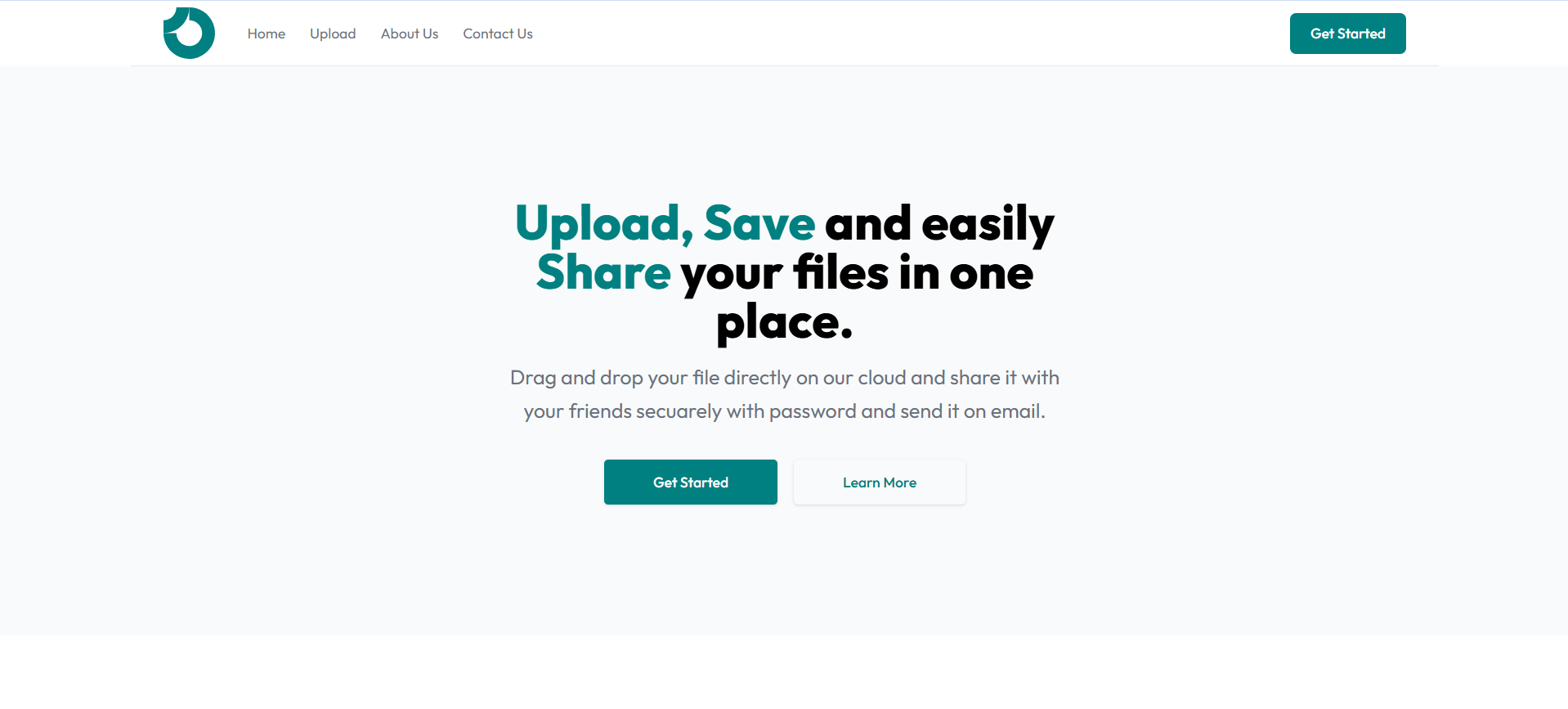This screenshot has width=1568, height=709.
Task: Click 'your files in one' headline text
Action: 857,273
